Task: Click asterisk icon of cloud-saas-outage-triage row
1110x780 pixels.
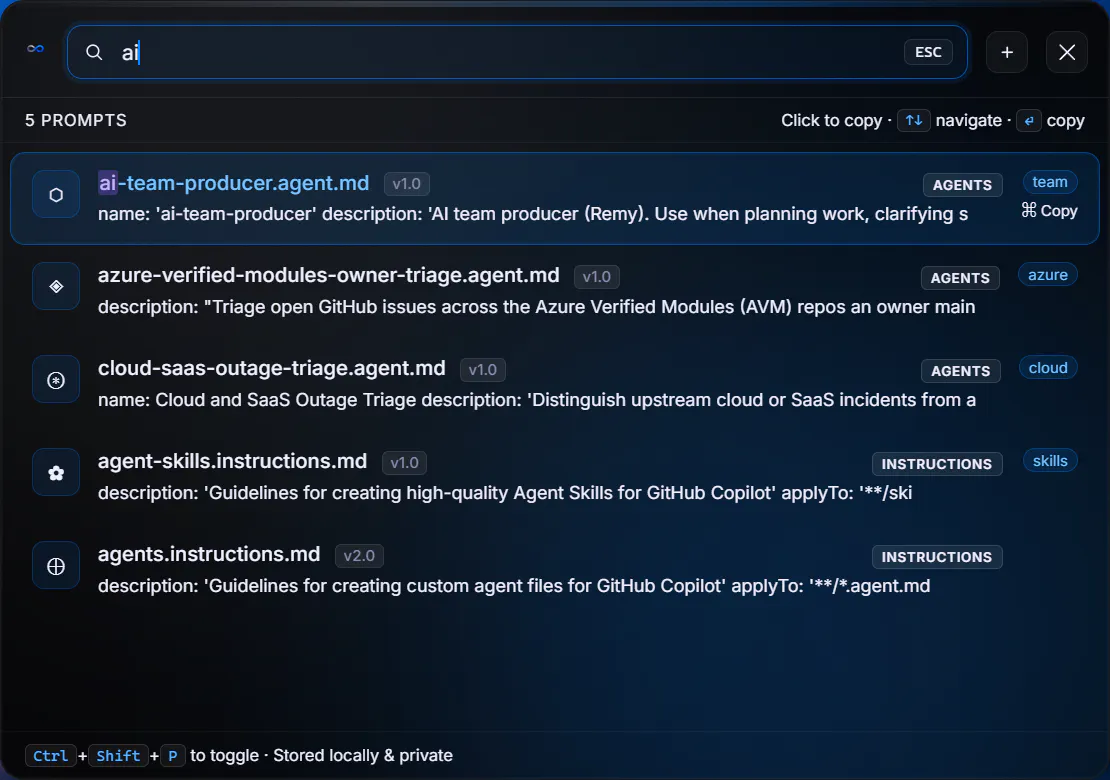Action: (x=56, y=380)
